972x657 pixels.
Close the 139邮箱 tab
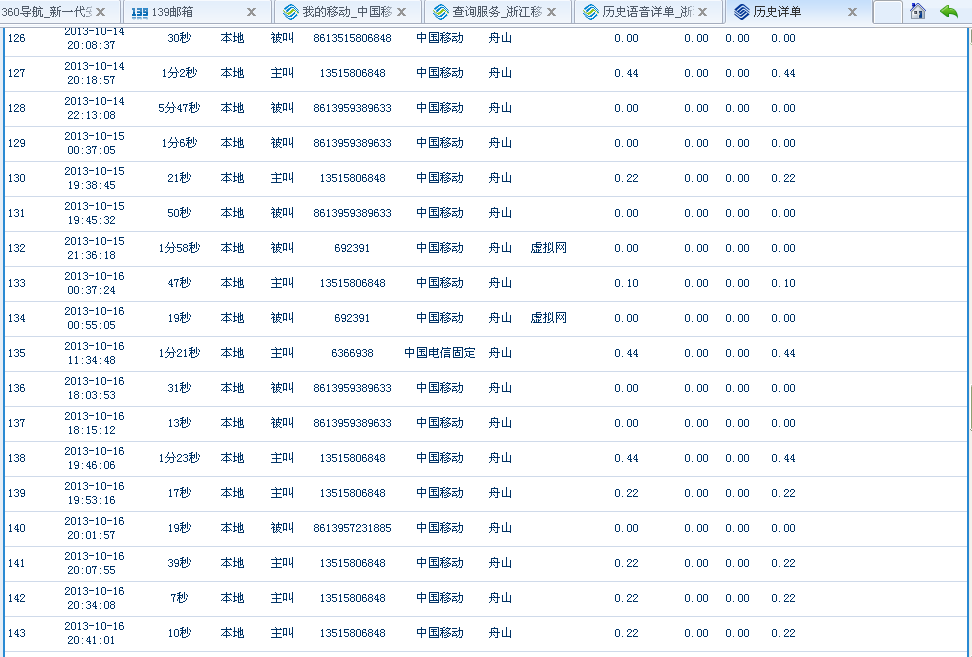[251, 12]
